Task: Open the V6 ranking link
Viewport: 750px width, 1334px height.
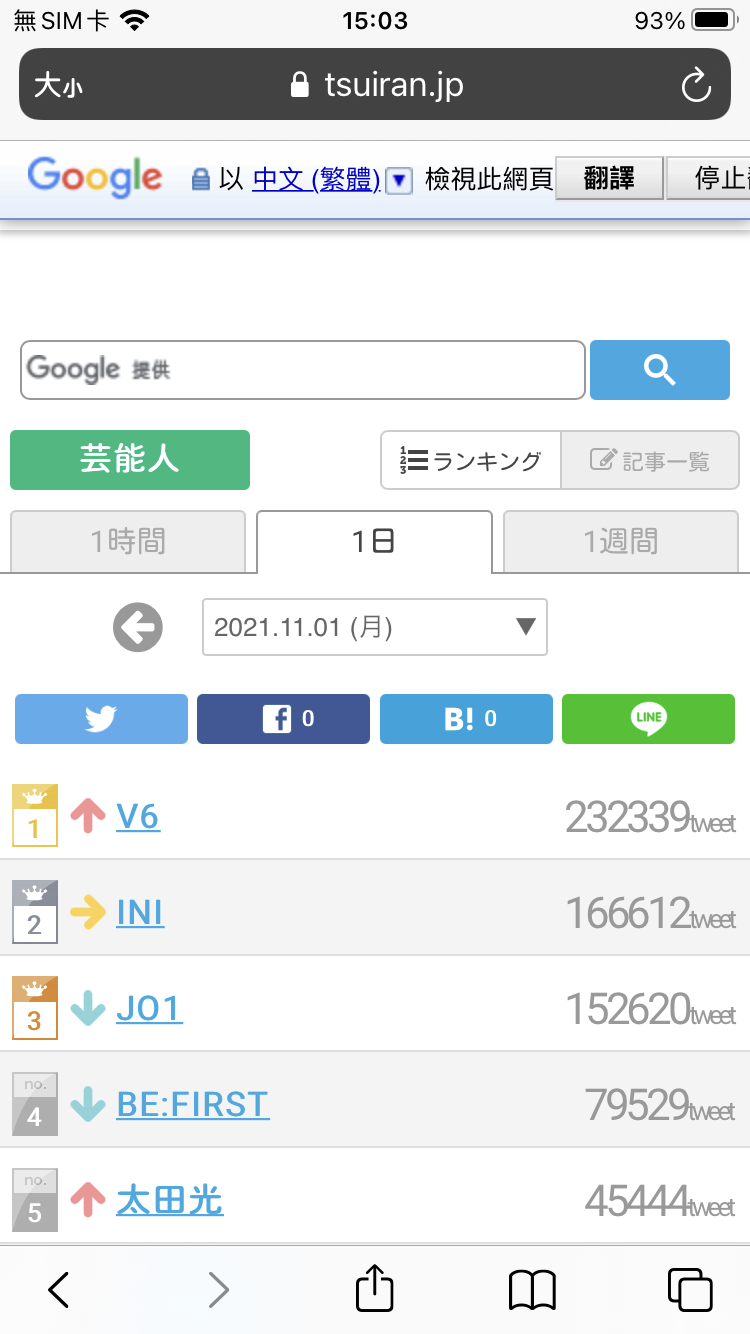Action: coord(138,817)
